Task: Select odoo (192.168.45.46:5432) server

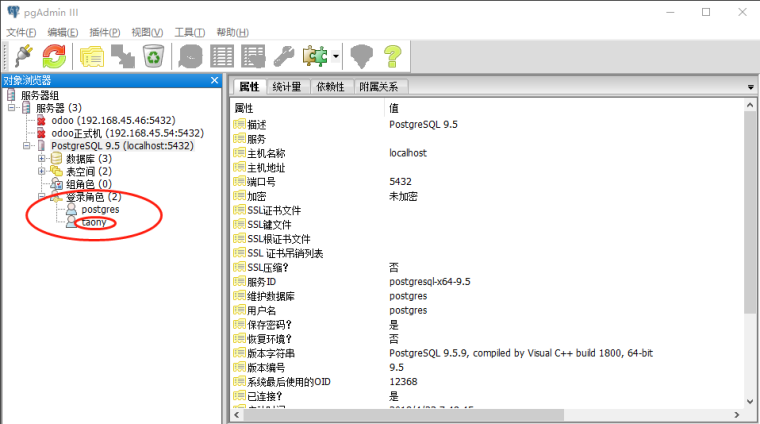Action: (113, 120)
